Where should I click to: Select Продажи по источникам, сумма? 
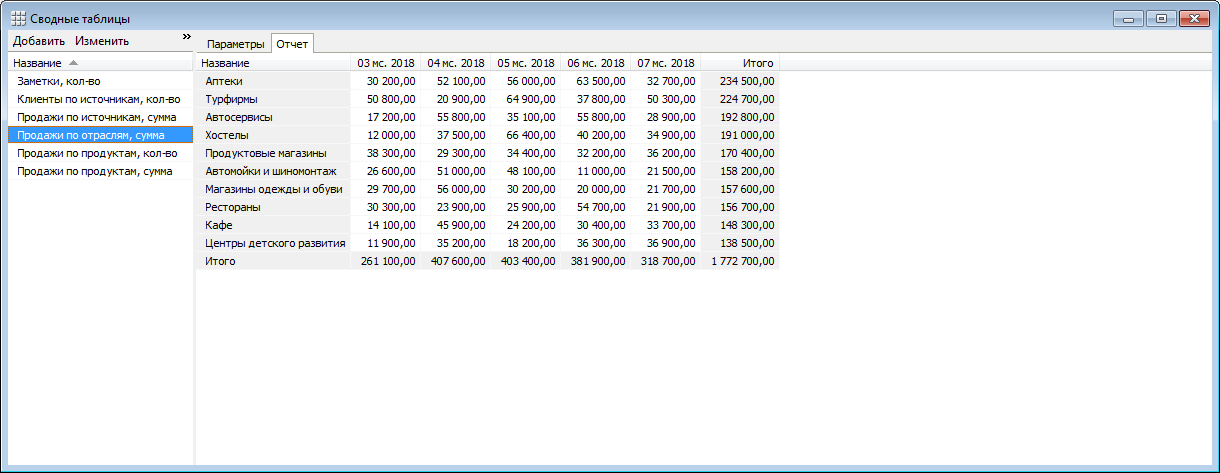97,117
